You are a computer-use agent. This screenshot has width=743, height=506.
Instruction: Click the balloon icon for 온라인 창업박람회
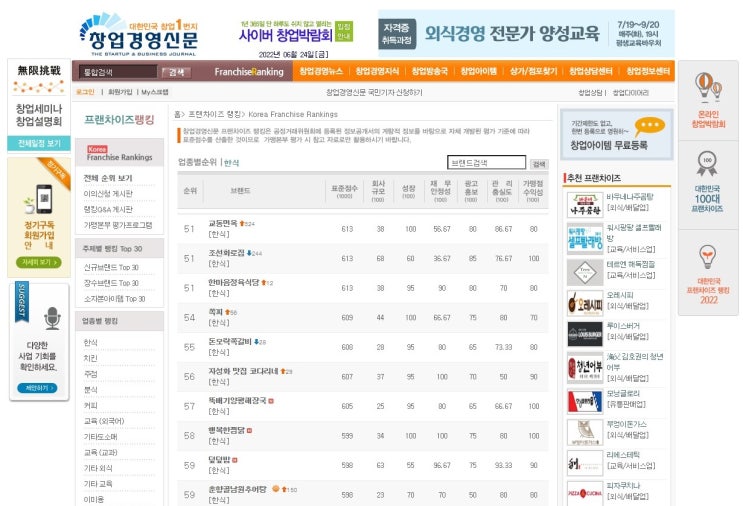(708, 87)
